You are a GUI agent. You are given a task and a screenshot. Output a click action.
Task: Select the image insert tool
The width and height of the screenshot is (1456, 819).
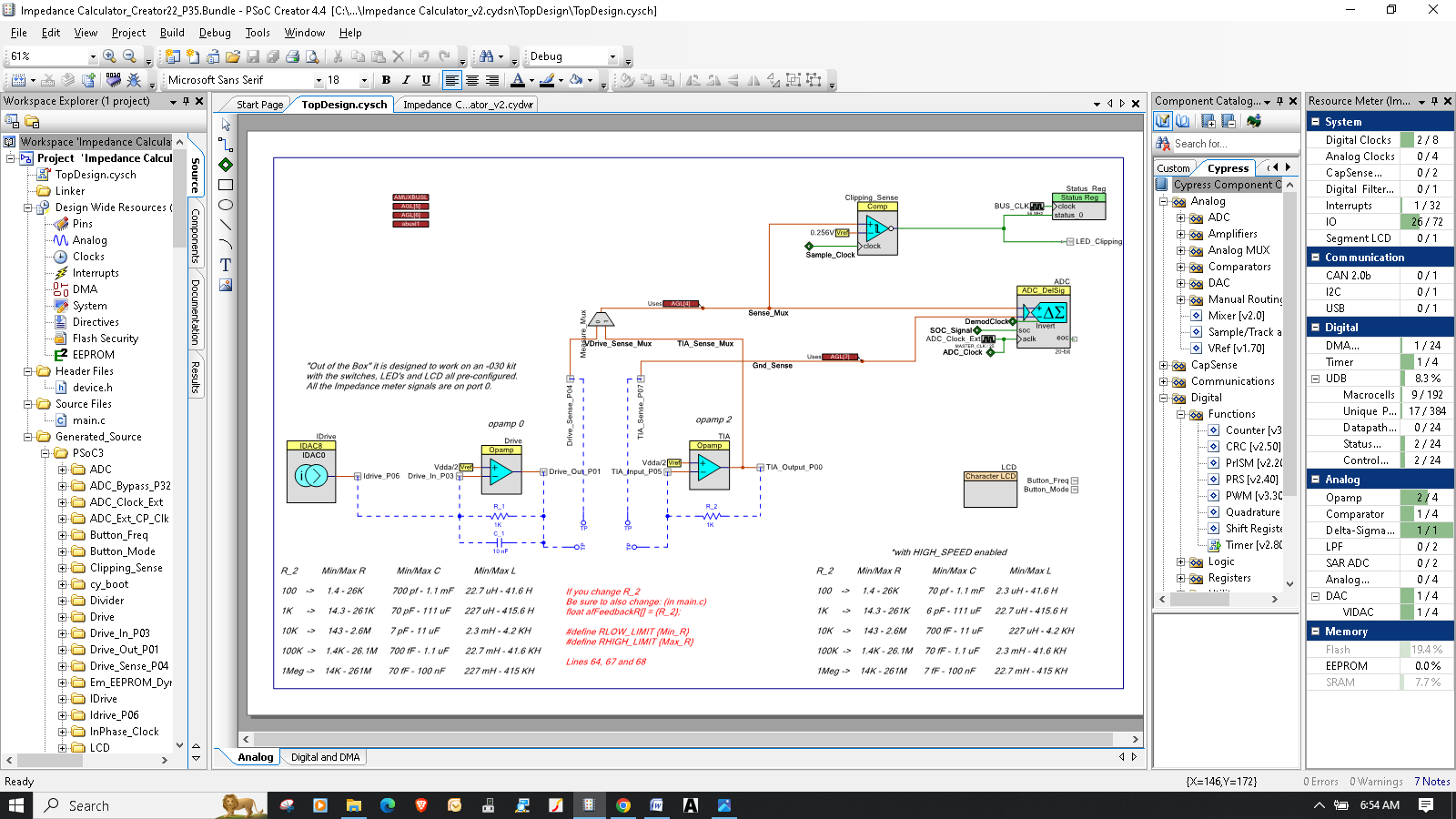click(x=226, y=285)
